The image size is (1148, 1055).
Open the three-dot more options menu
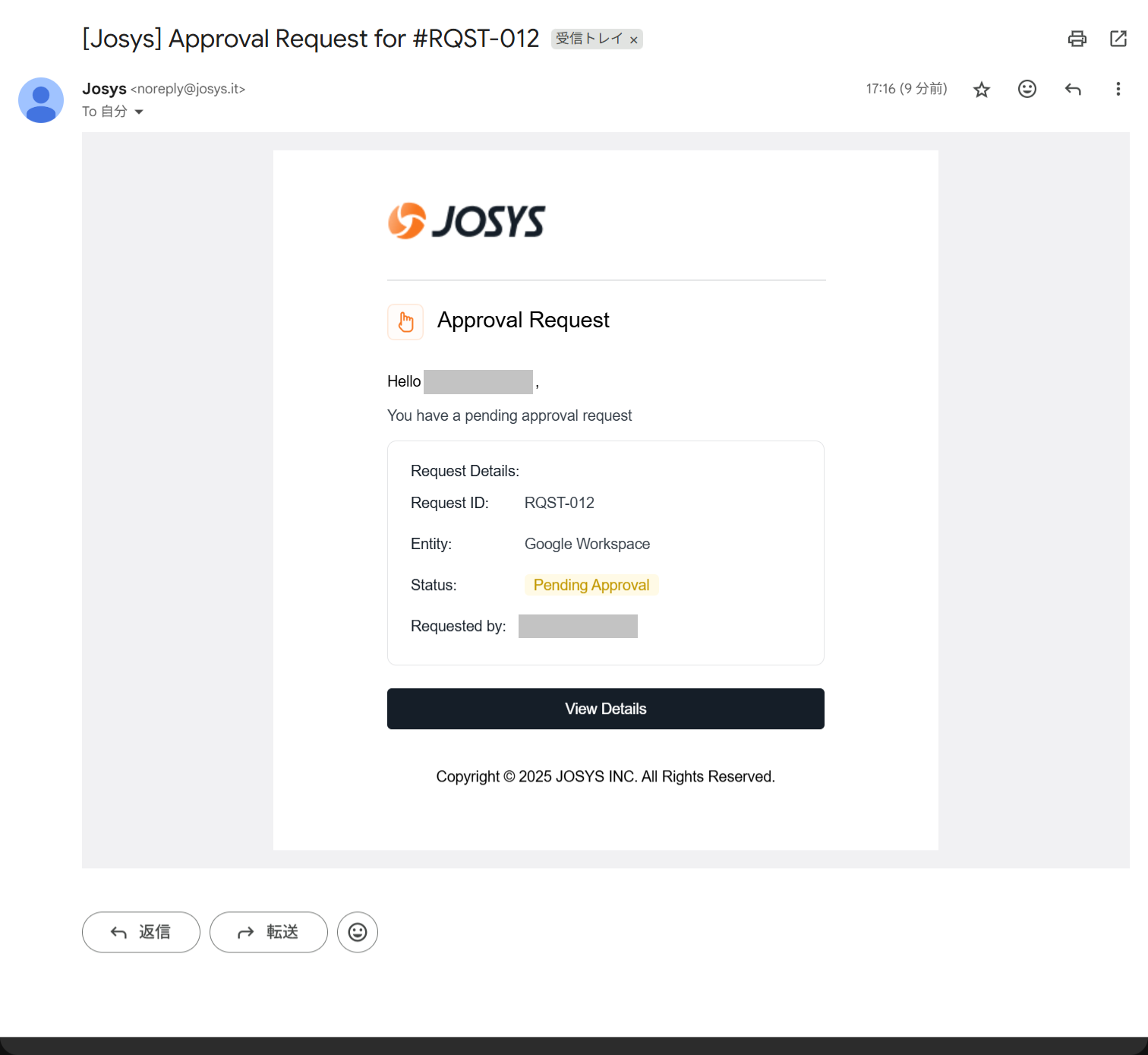click(x=1118, y=90)
